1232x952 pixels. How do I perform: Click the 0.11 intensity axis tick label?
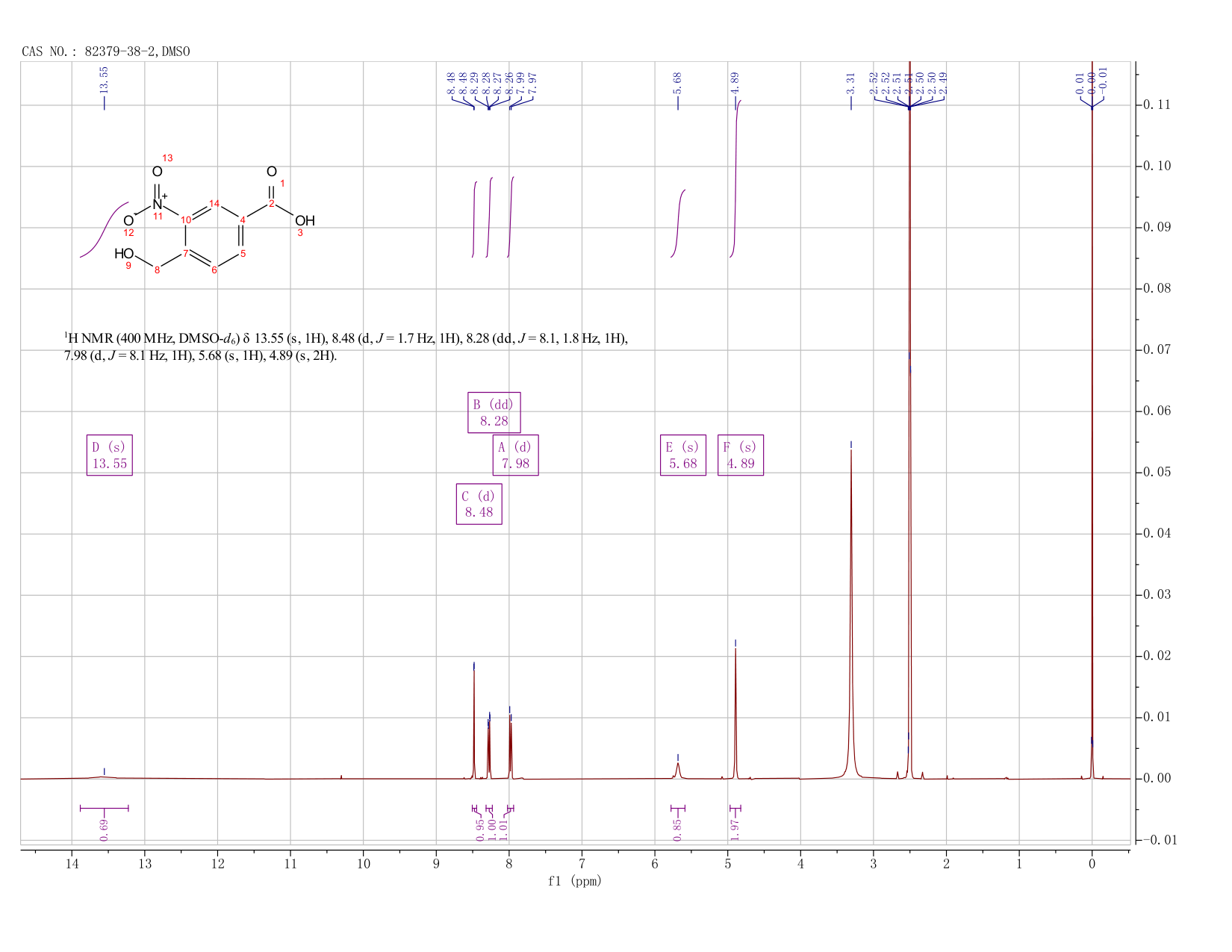[x=1158, y=105]
